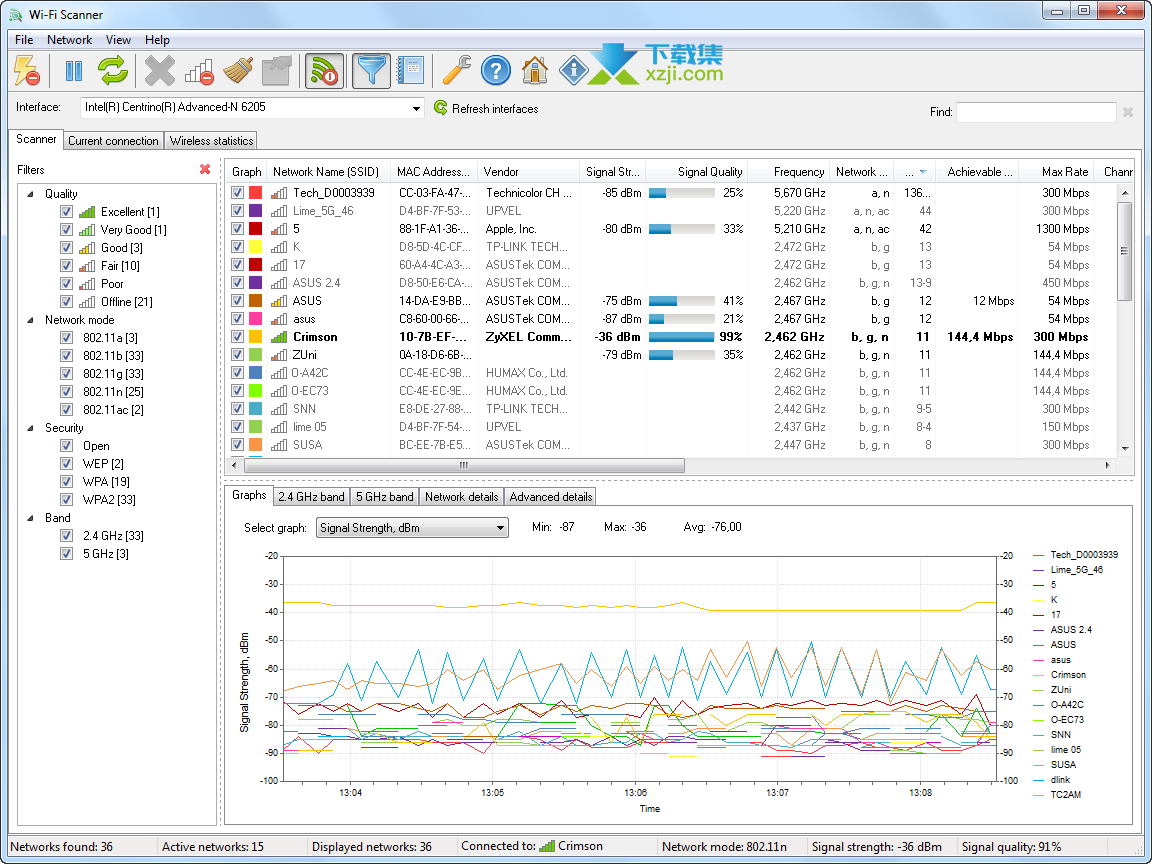Switch to Wireless statistics tab
This screenshot has height=864, width=1152.
click(x=212, y=141)
